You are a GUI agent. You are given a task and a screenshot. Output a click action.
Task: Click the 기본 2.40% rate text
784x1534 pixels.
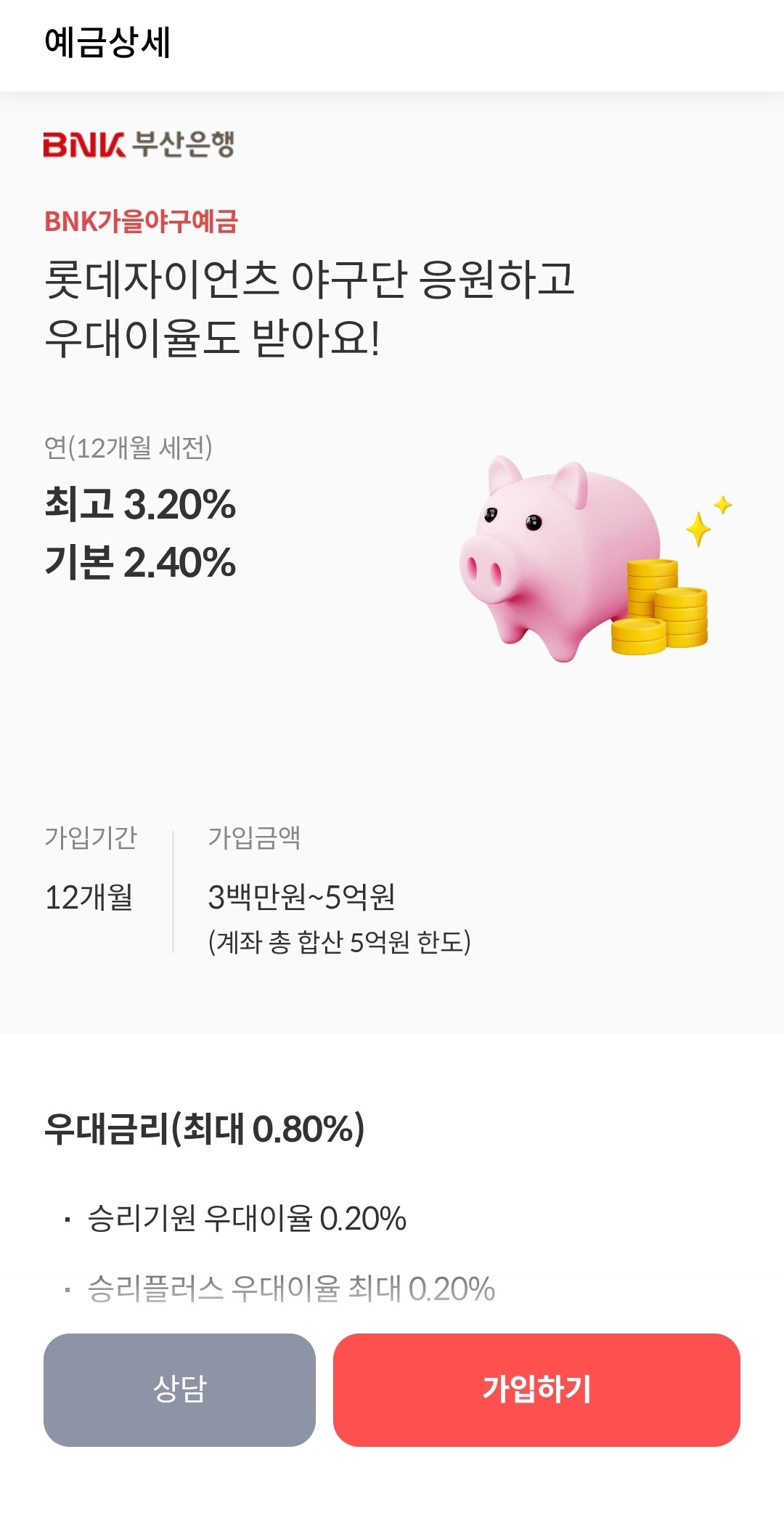tap(140, 561)
